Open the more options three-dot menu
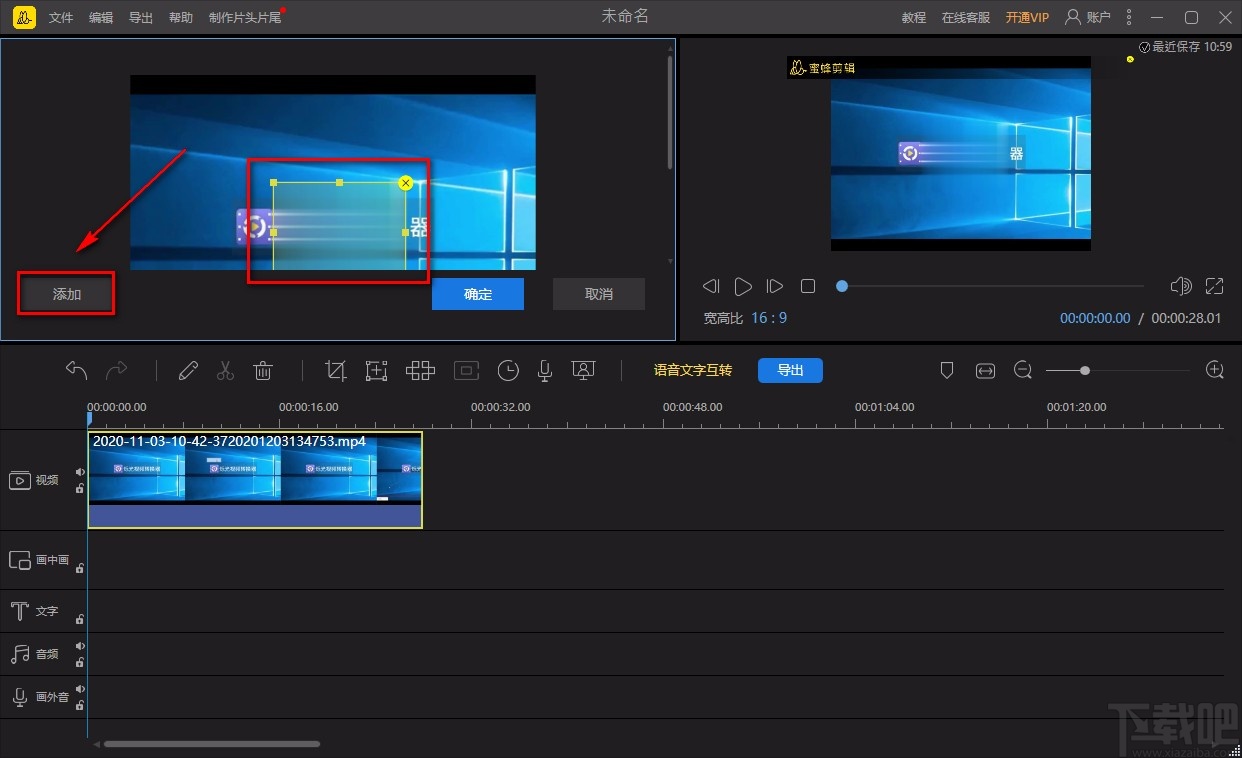The image size is (1242, 758). [1129, 17]
